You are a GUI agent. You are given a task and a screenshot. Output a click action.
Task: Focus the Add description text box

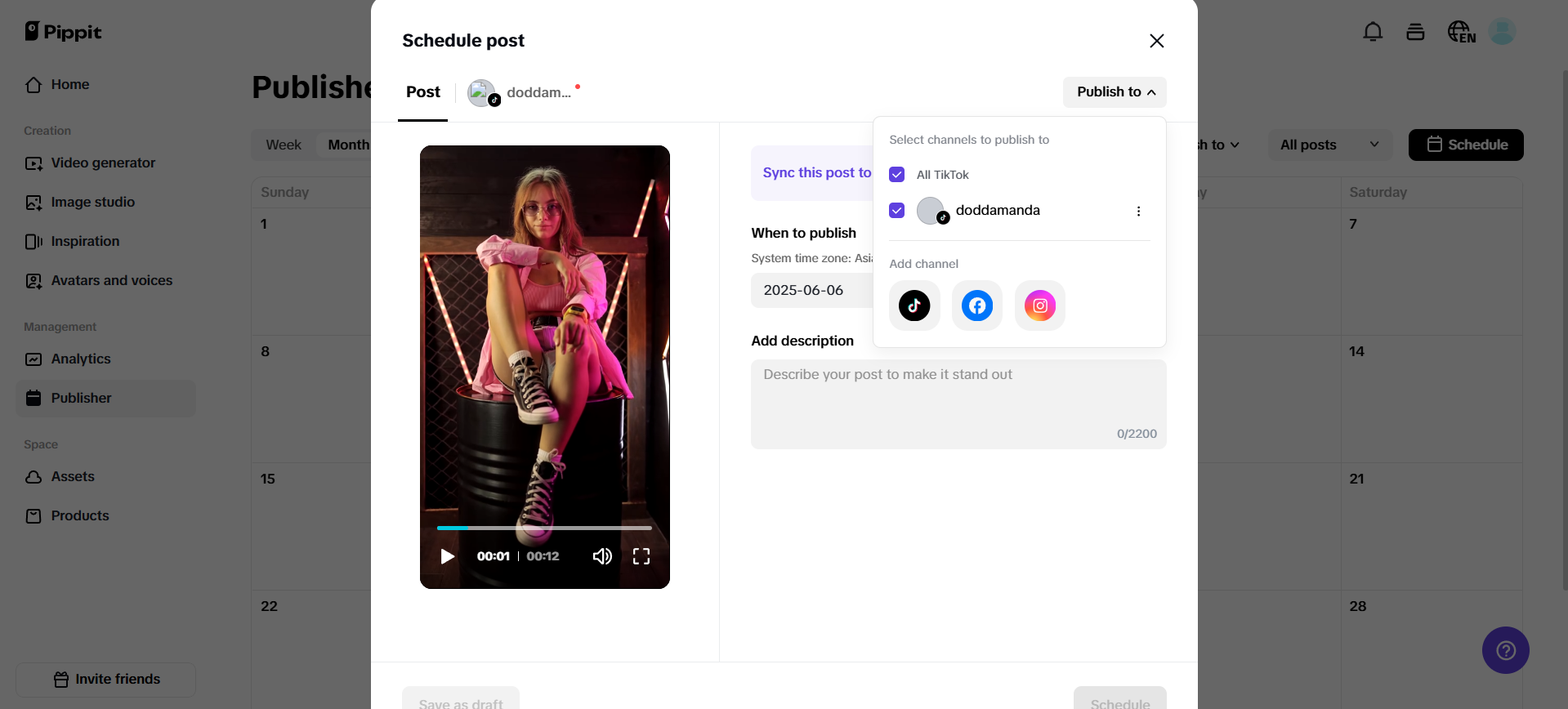tap(958, 404)
